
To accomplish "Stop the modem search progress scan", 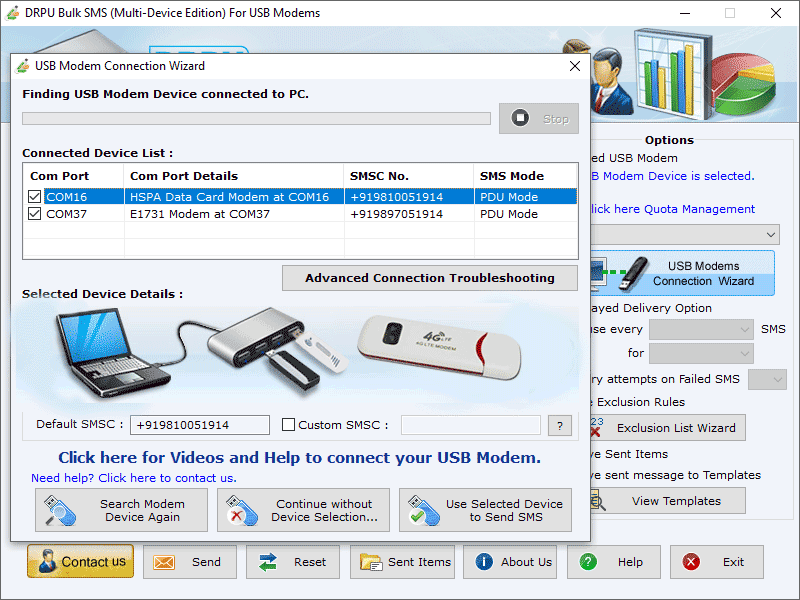I will pos(538,118).
